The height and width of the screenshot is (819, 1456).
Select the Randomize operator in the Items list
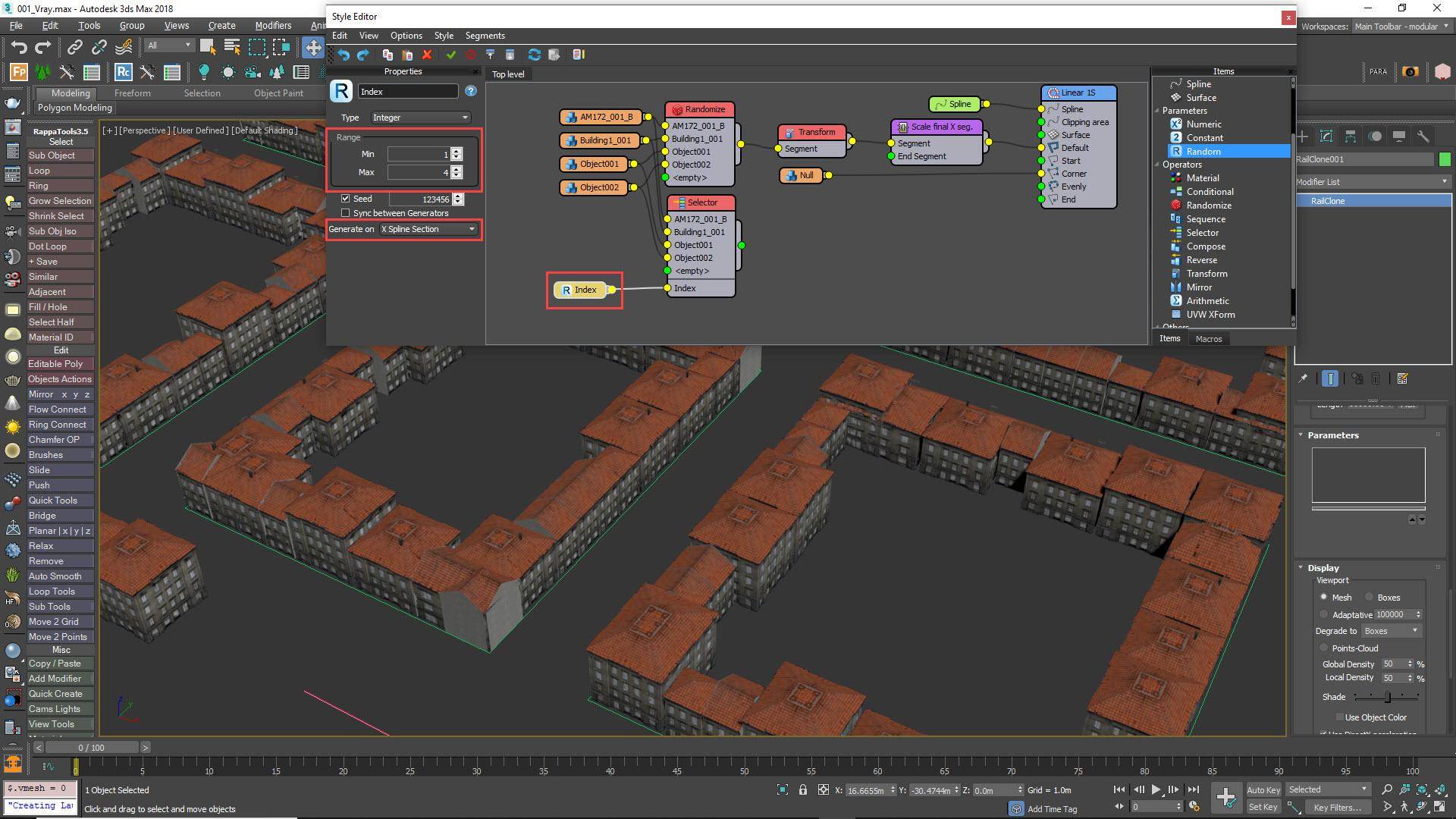tap(1207, 205)
